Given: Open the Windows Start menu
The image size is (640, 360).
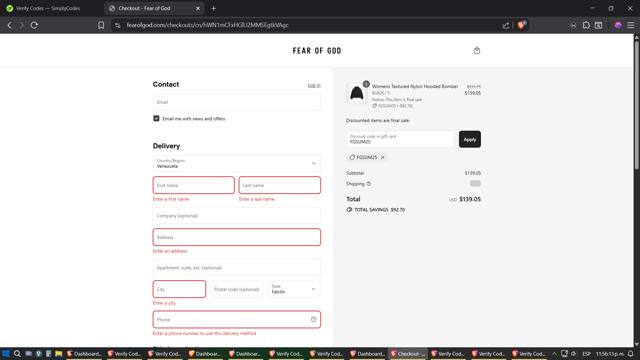Looking at the screenshot, I should tap(6, 354).
